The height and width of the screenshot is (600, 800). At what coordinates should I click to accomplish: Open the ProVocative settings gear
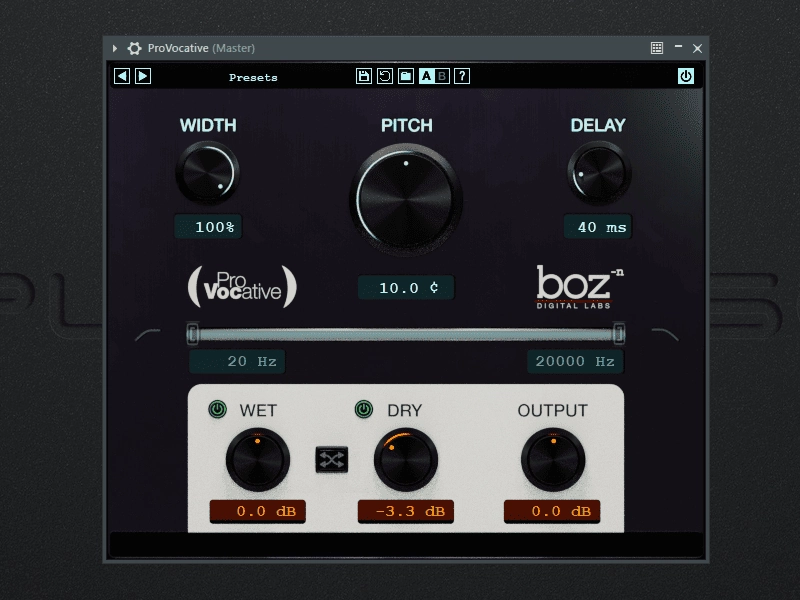[x=134, y=48]
